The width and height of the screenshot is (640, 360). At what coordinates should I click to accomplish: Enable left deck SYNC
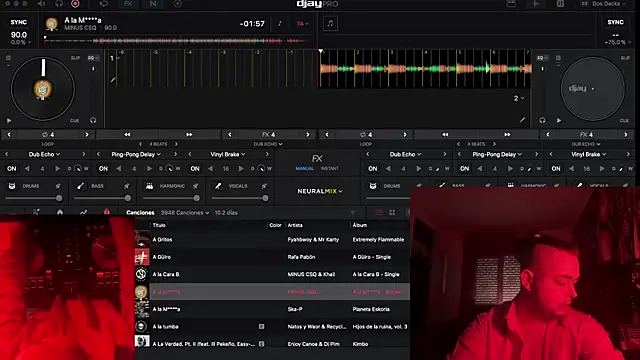click(19, 22)
